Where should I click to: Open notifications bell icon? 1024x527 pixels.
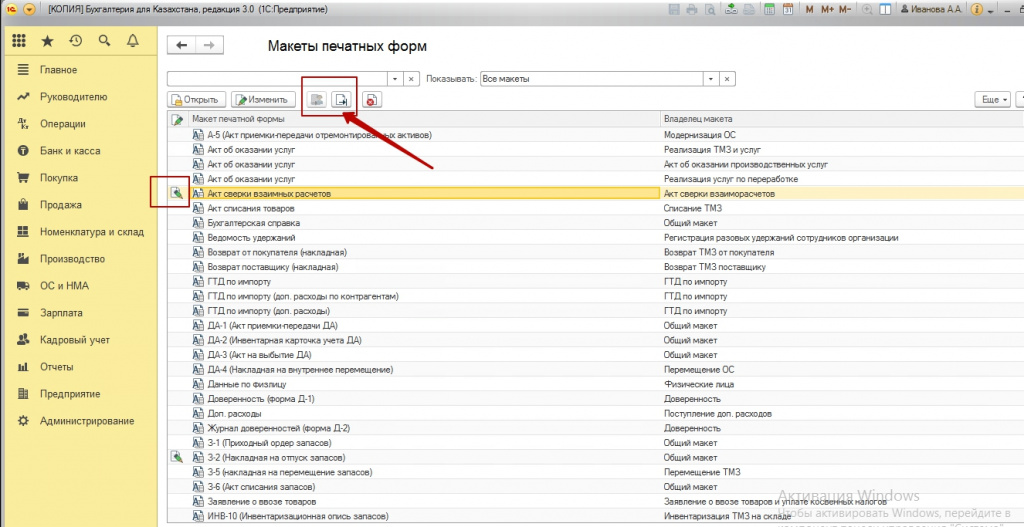click(x=133, y=41)
